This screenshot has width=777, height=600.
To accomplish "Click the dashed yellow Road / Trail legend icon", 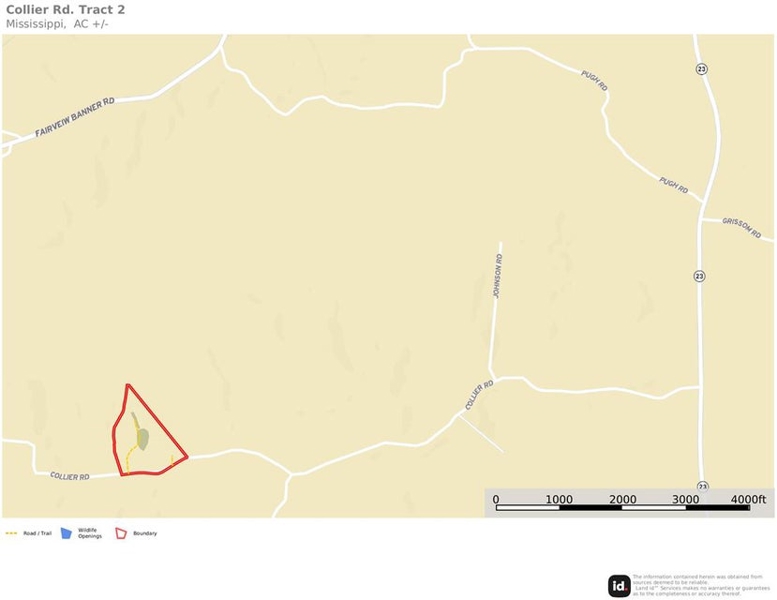I will tap(11, 534).
